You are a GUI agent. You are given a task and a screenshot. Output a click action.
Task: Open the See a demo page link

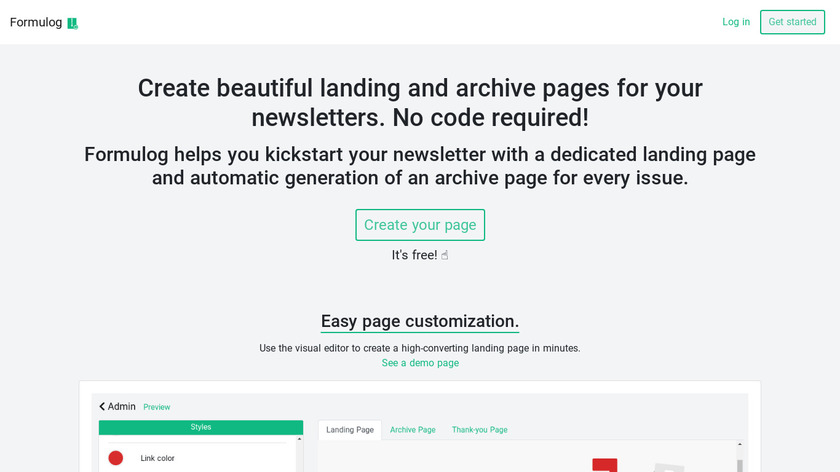pos(420,363)
